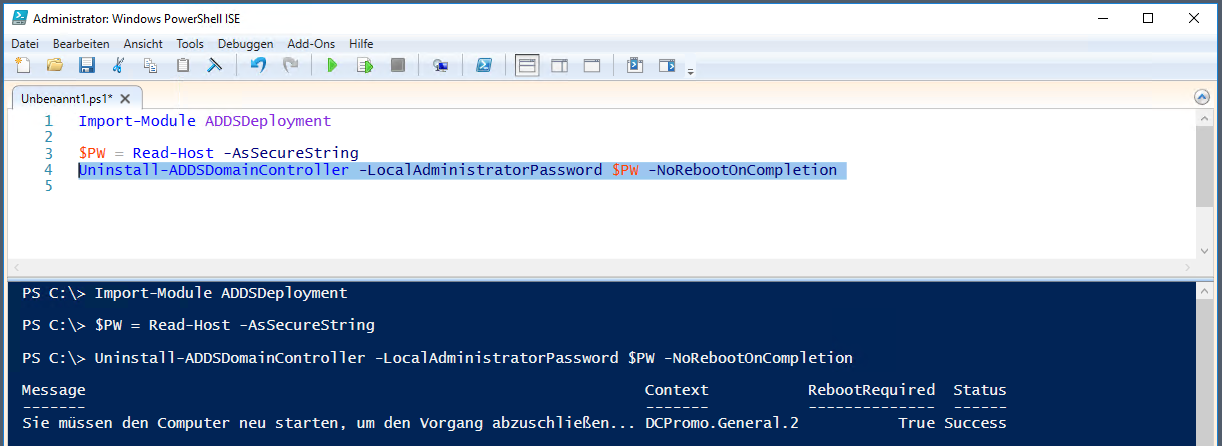Undo the last edit

click(258, 65)
